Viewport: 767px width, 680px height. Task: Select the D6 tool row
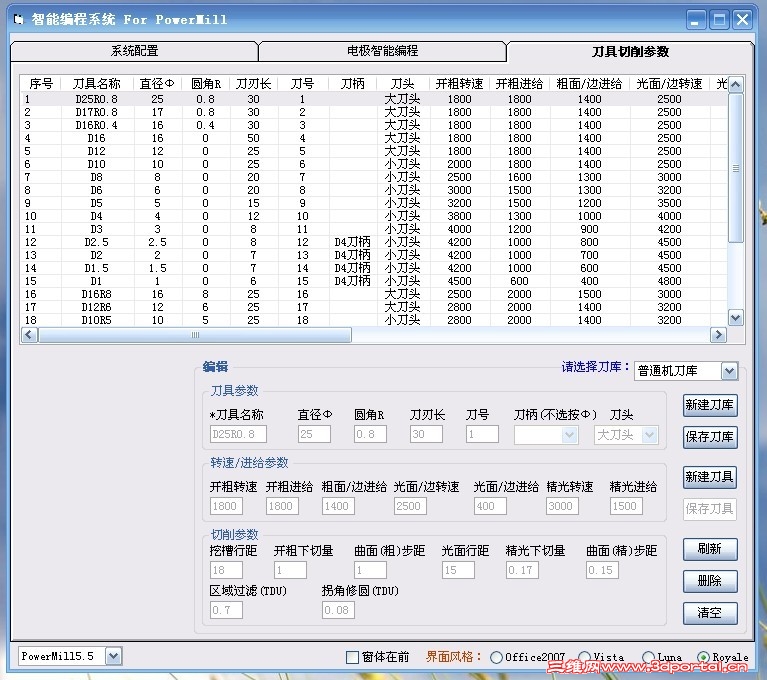(374, 190)
